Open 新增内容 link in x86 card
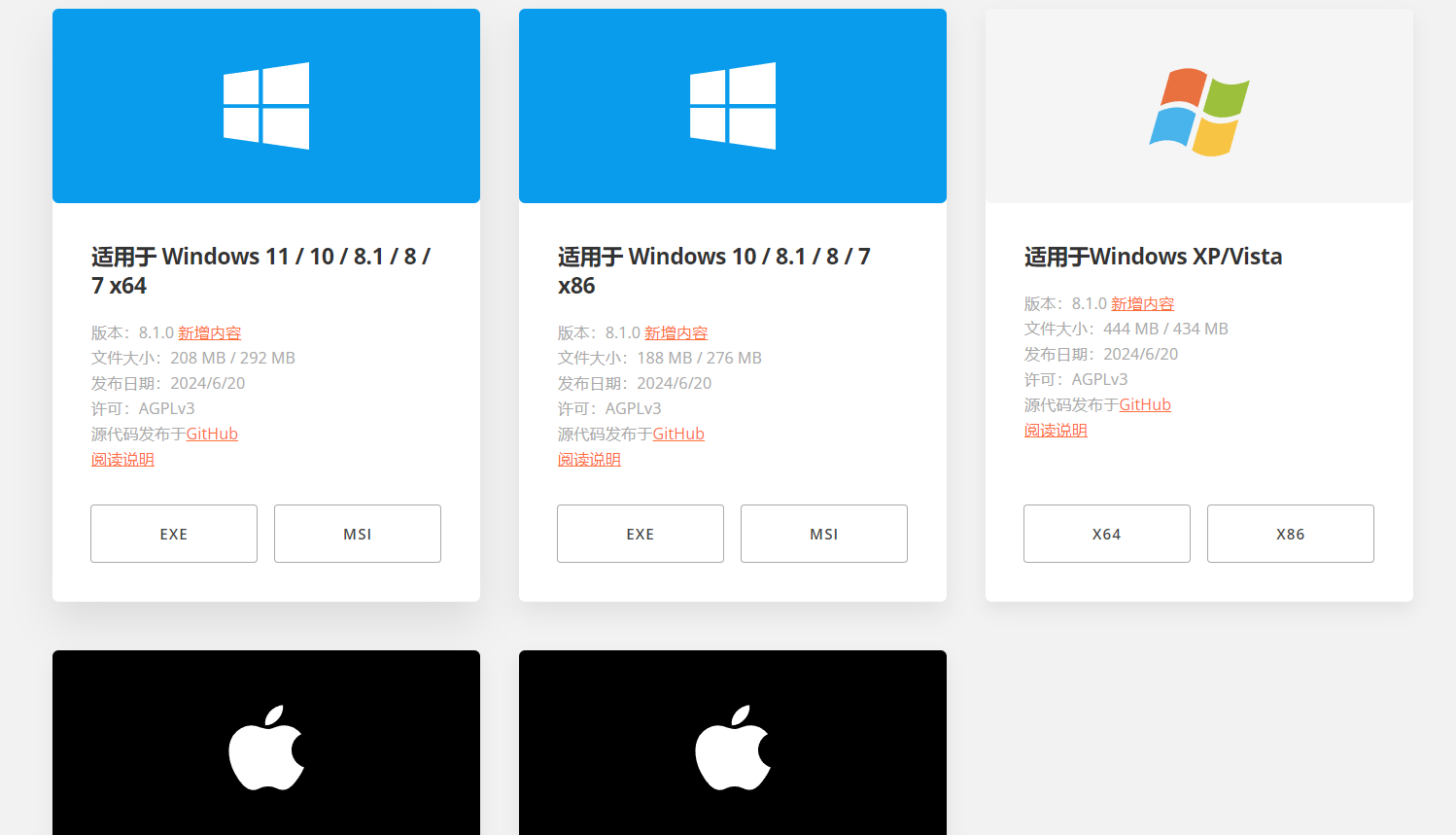 [x=676, y=333]
